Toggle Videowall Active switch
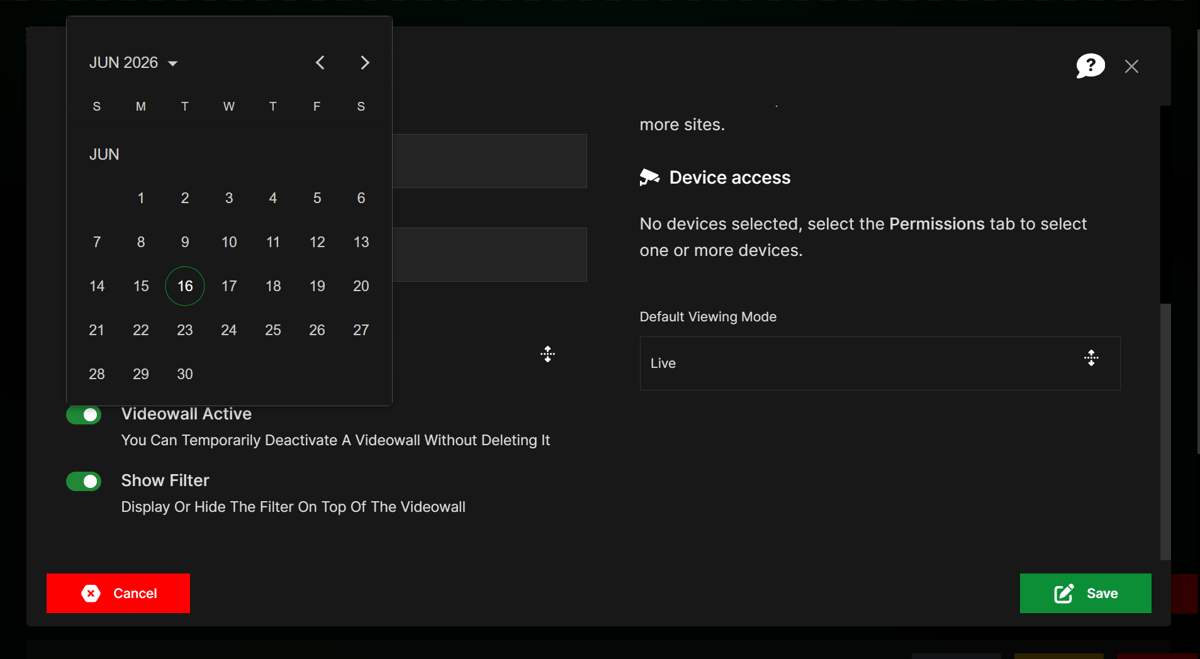This screenshot has width=1200, height=659. coord(84,415)
